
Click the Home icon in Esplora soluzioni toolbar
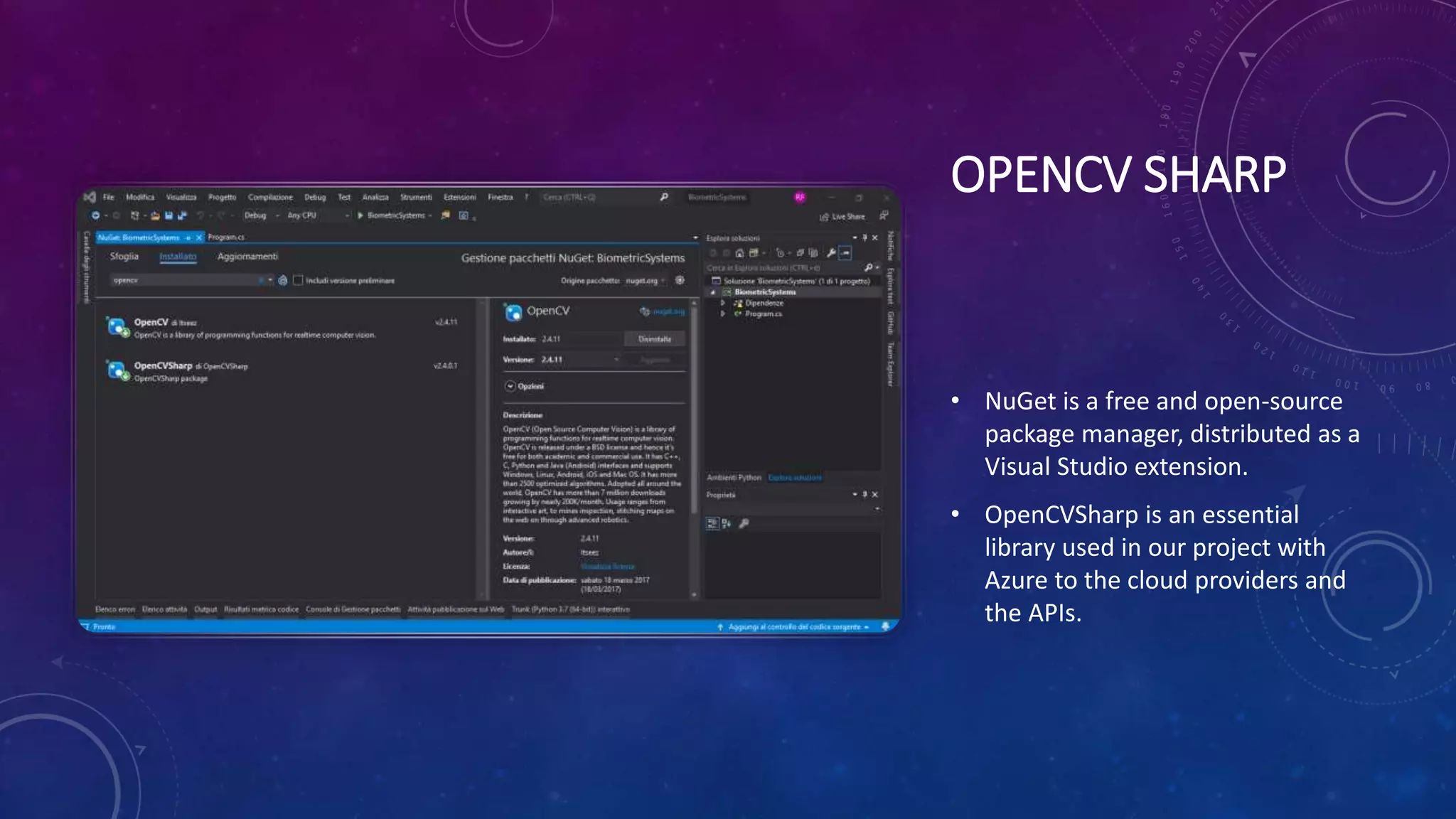coord(739,252)
